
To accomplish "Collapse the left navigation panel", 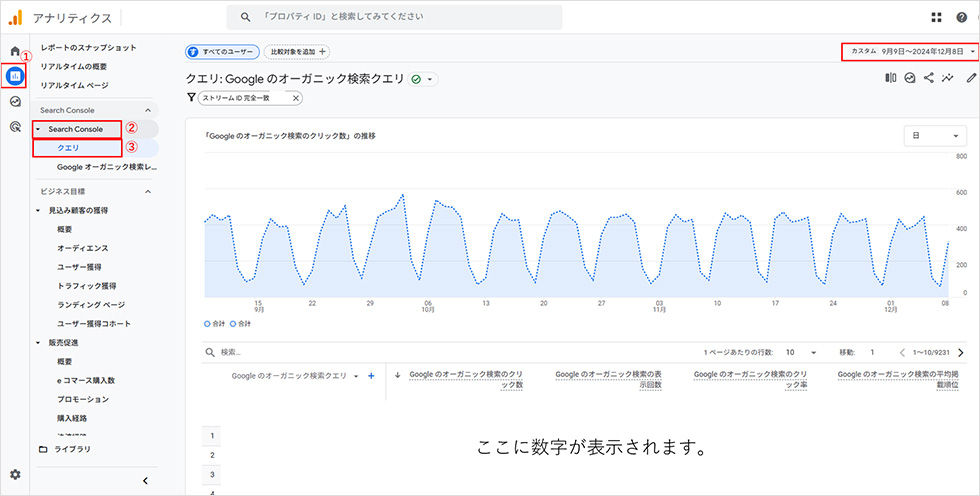I will (x=145, y=480).
